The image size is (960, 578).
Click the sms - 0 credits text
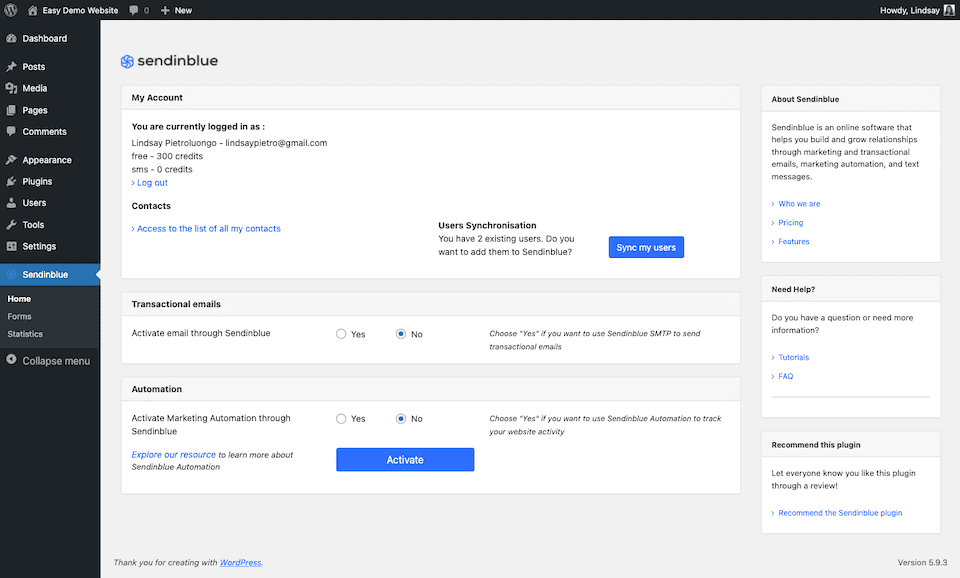tap(162, 170)
